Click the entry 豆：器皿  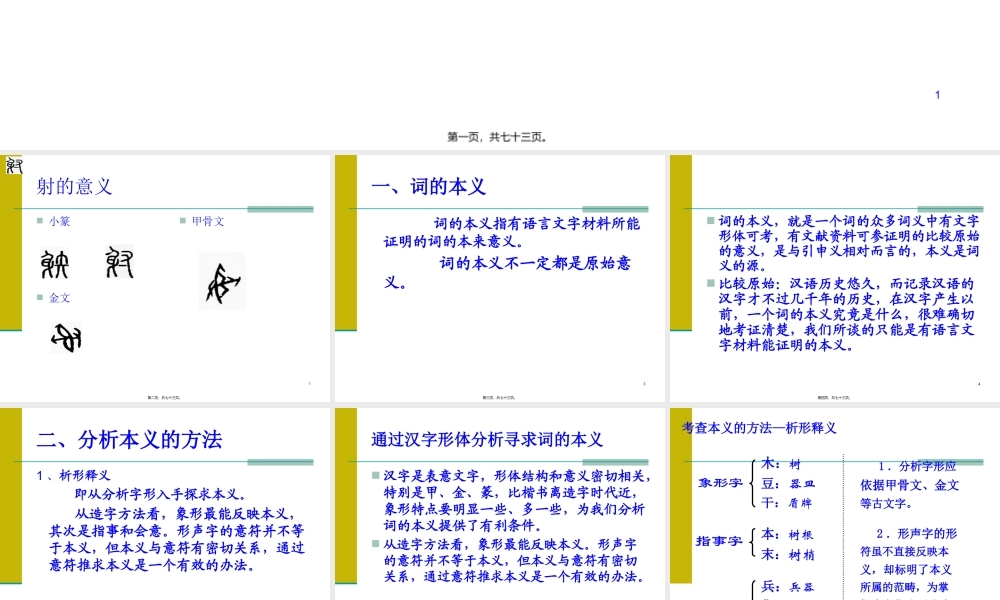pyautogui.click(x=788, y=484)
